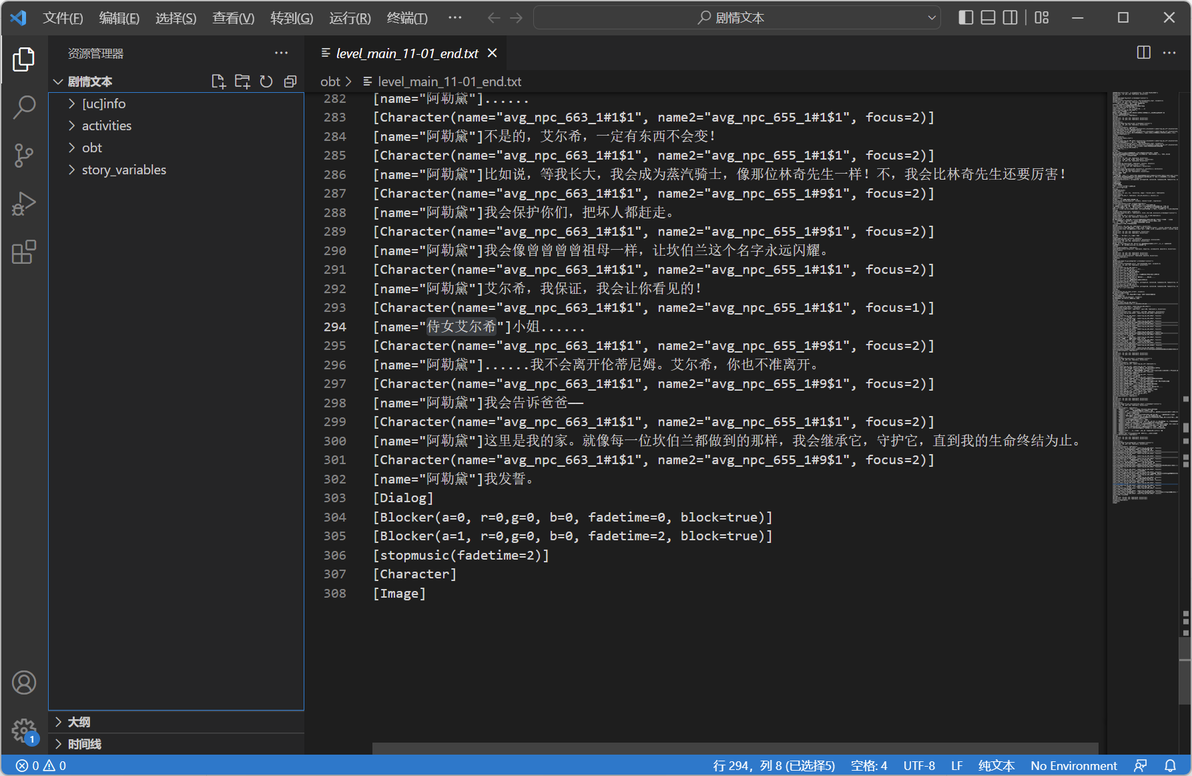The height and width of the screenshot is (776, 1192).
Task: Open the 终端(T) menu
Action: (407, 17)
